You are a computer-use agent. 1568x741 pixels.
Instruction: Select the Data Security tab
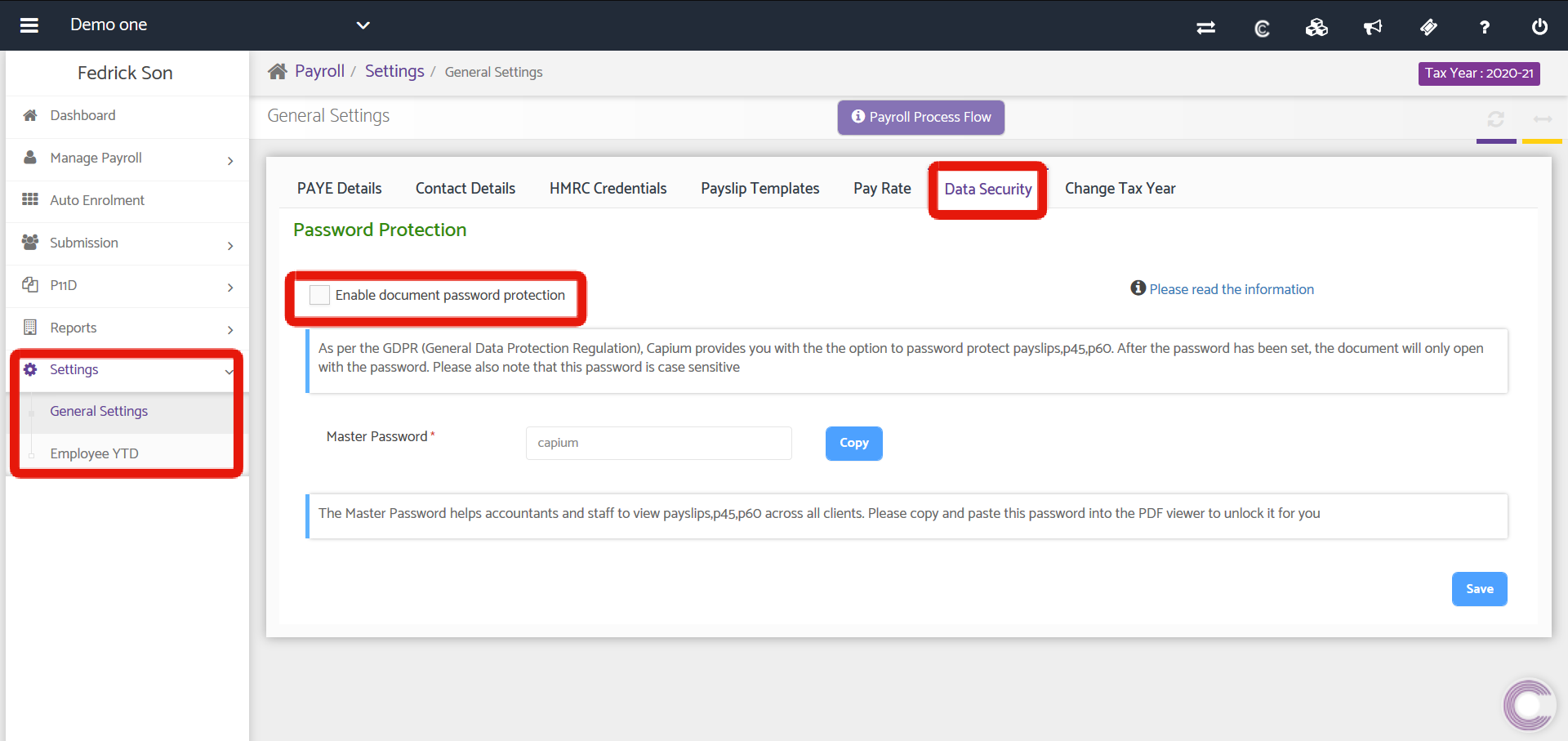click(988, 189)
